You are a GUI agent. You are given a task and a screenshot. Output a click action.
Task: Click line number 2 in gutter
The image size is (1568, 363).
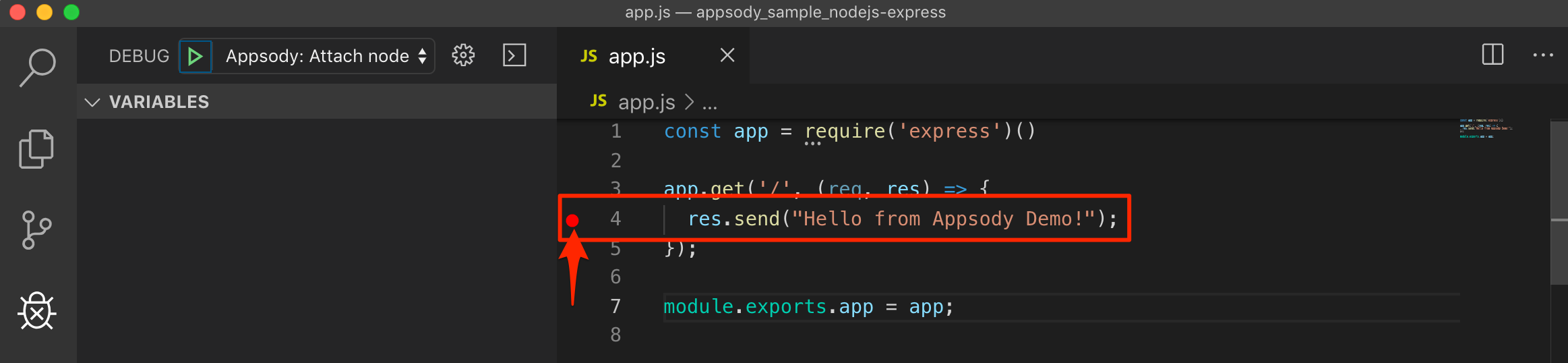click(615, 161)
